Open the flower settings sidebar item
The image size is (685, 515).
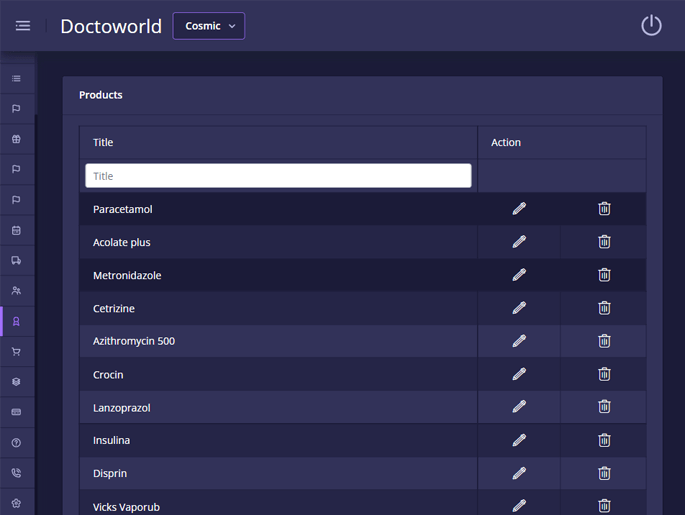pos(16,503)
